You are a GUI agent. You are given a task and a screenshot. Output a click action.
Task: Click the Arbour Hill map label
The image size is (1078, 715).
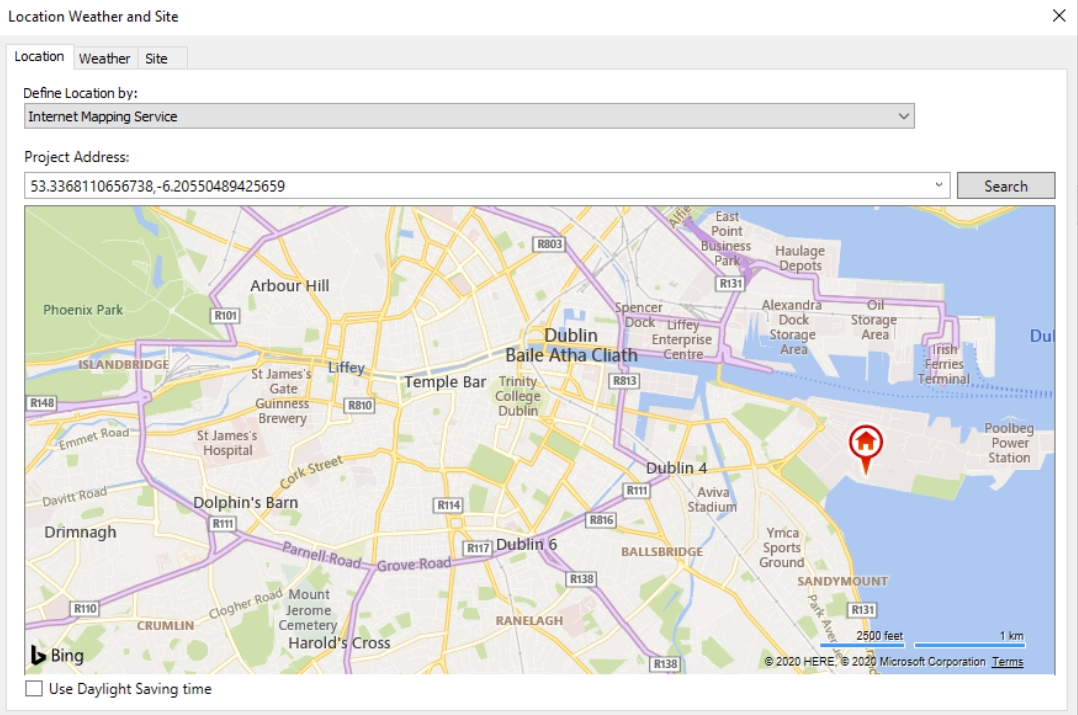coord(289,286)
